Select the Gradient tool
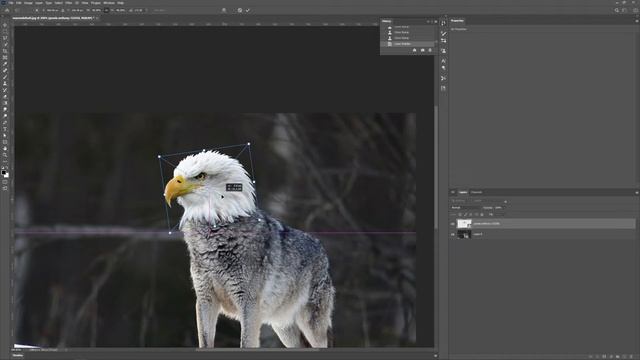The image size is (640, 360). [5, 103]
